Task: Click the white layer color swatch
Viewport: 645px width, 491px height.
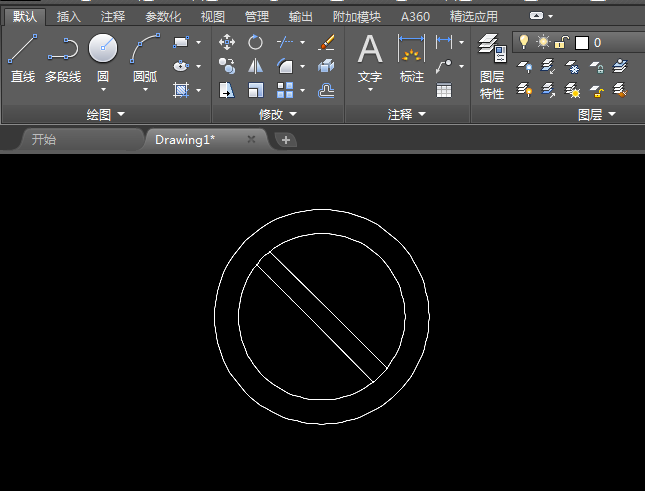Action: point(581,43)
